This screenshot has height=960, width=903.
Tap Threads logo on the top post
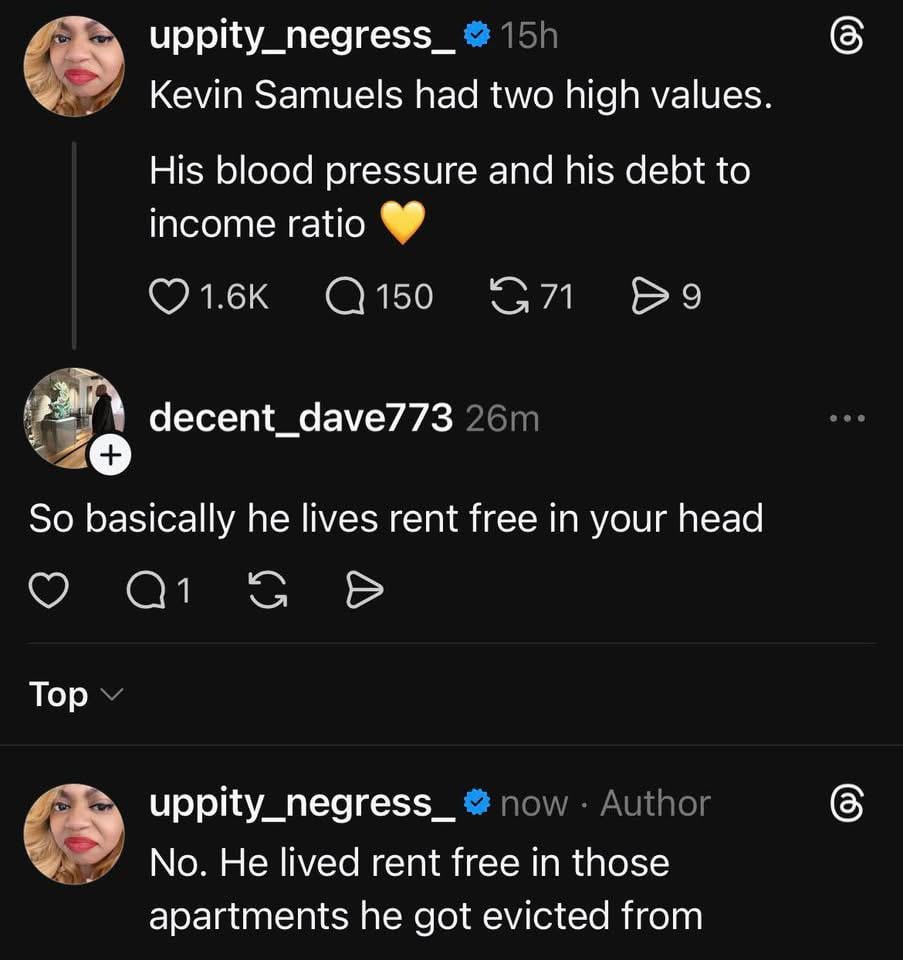(848, 38)
